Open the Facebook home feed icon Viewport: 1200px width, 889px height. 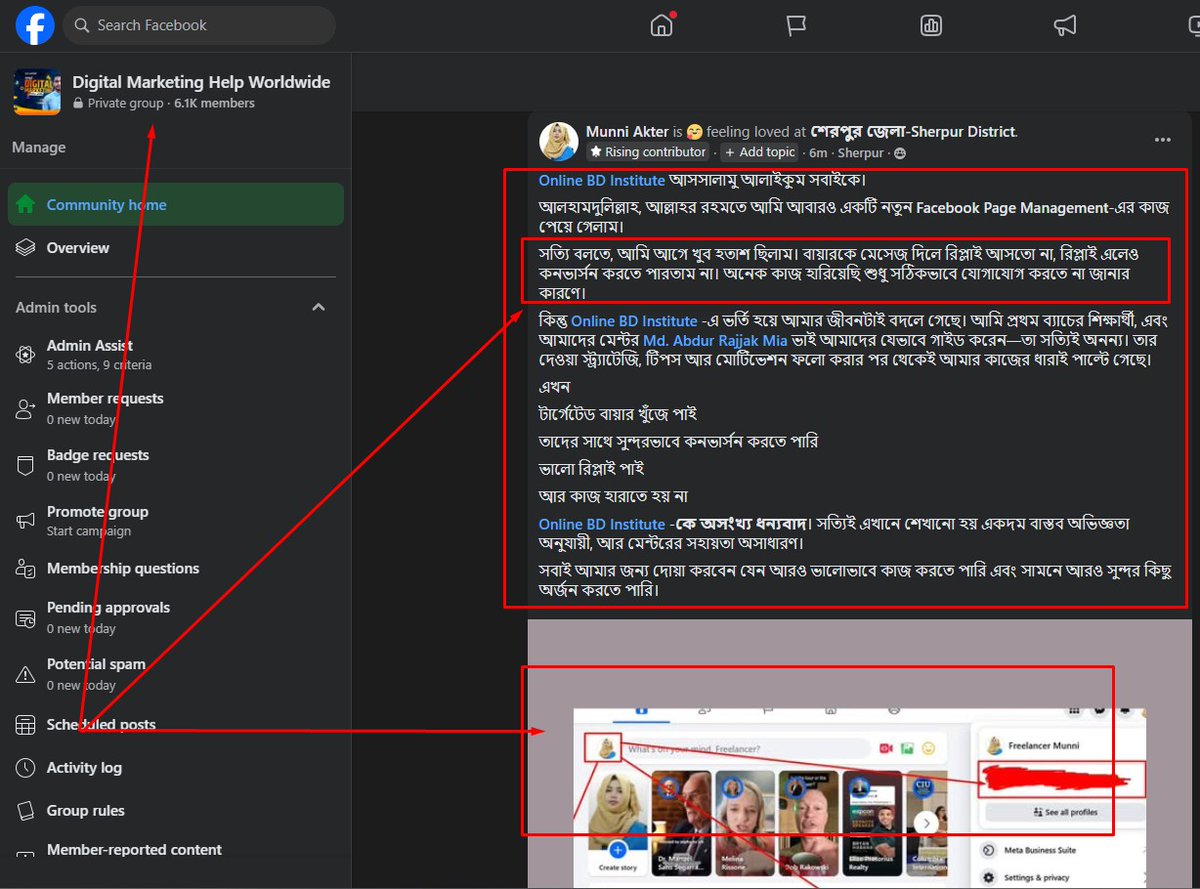(x=662, y=26)
